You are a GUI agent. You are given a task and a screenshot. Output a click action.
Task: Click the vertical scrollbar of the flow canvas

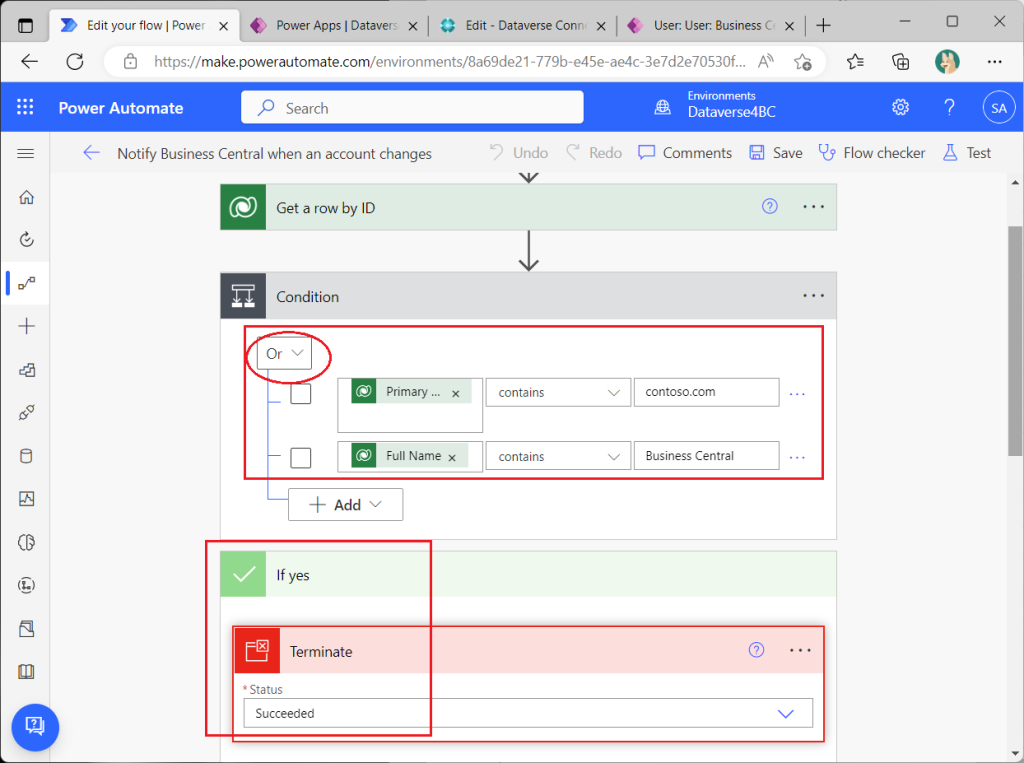pos(1015,340)
